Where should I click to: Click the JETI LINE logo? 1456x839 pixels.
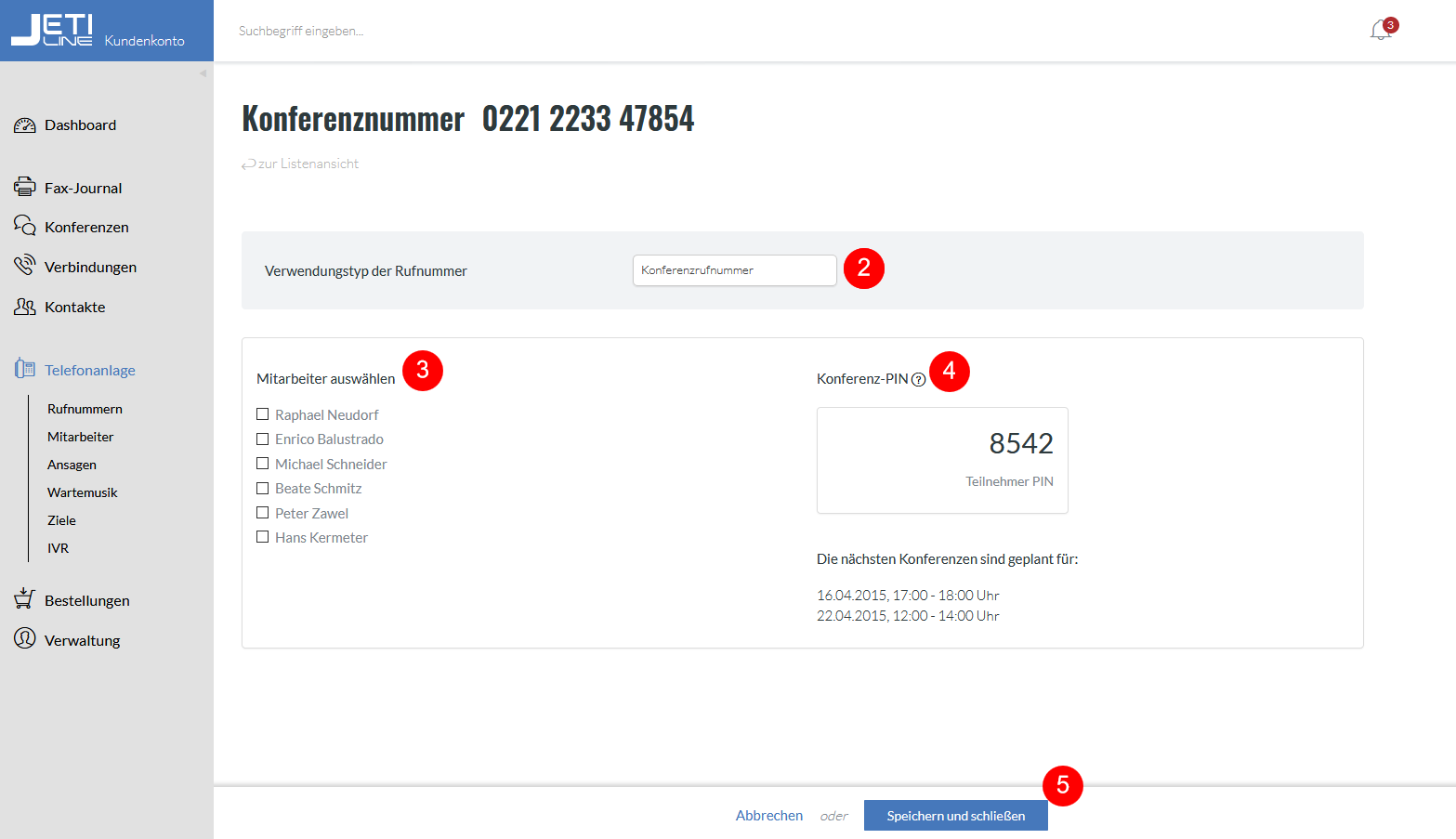coord(52,30)
